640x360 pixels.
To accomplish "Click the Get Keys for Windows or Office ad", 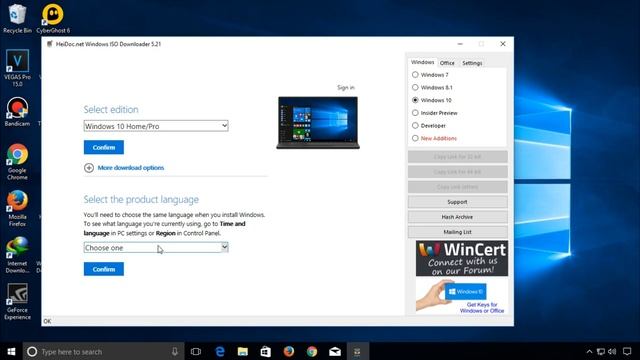I will point(462,296).
